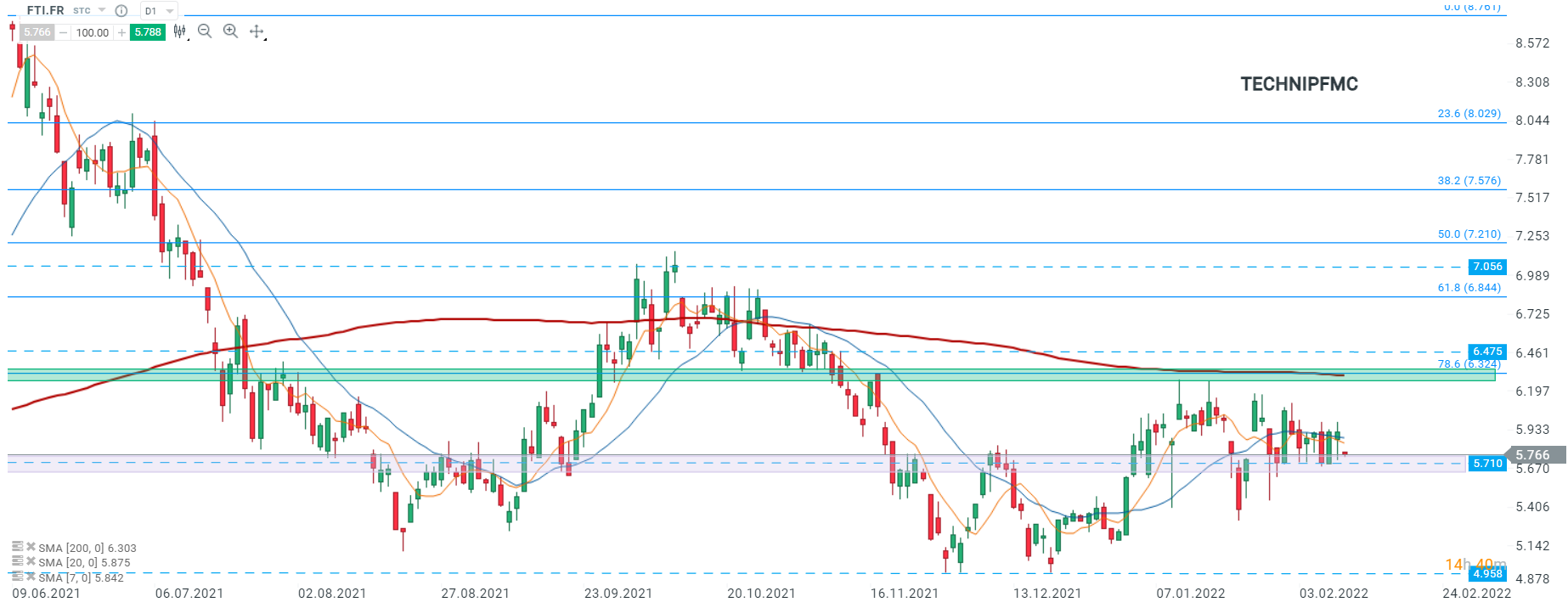Select the 5.710 support level price tag
The image size is (1568, 608).
pos(1487,464)
